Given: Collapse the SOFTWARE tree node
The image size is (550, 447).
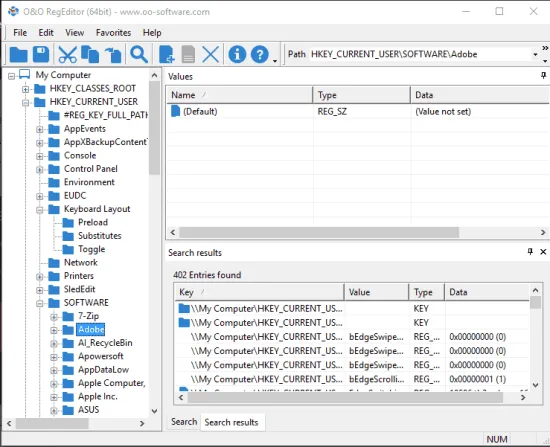Looking at the screenshot, I should 40,303.
